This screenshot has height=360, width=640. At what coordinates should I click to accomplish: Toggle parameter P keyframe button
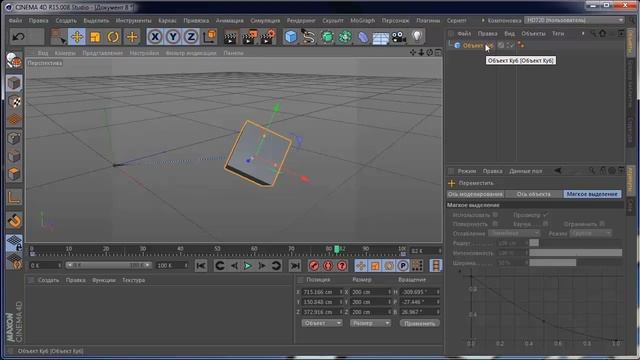coord(403,266)
